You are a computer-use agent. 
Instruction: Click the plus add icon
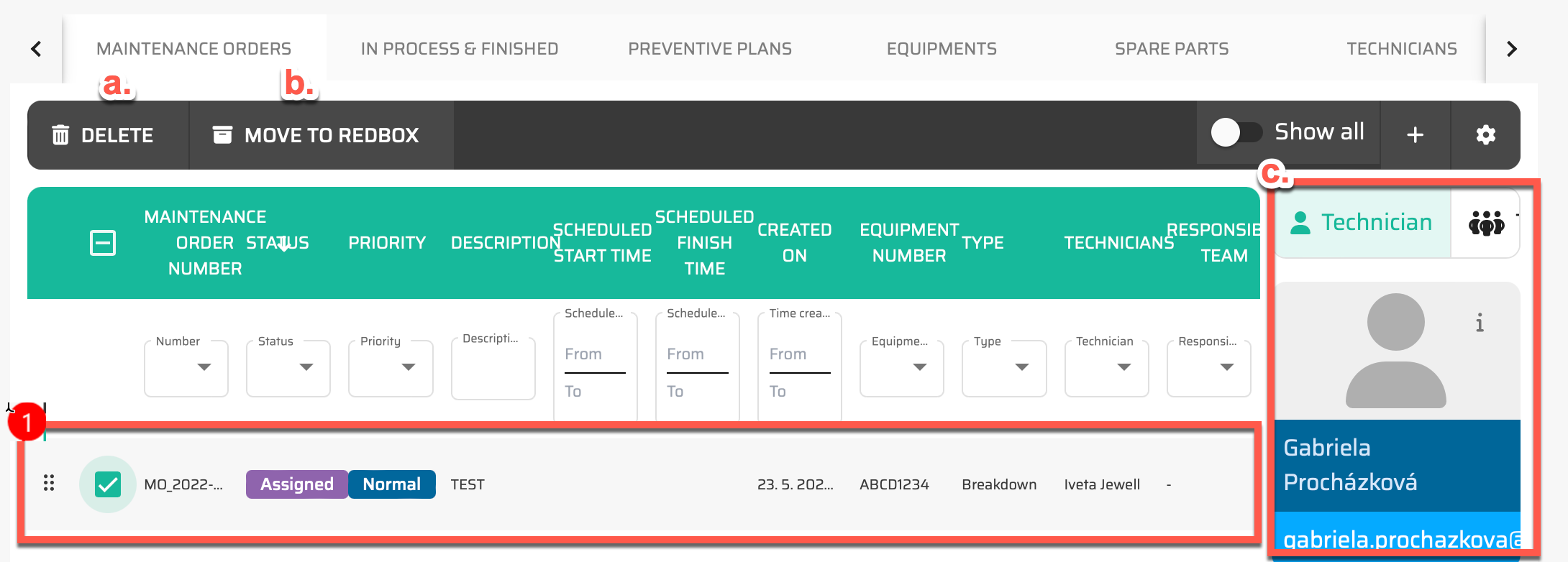coord(1415,135)
